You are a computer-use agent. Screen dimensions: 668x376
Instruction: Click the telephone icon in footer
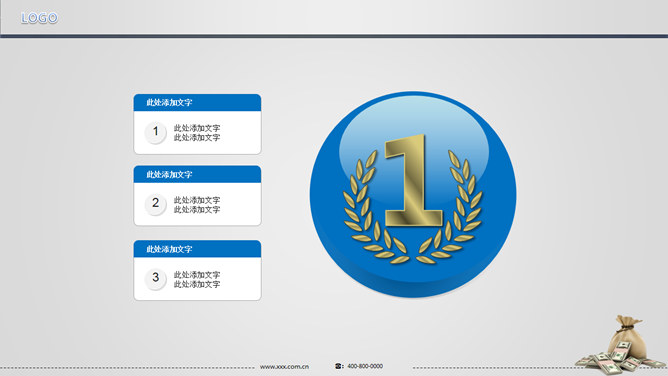tap(339, 366)
